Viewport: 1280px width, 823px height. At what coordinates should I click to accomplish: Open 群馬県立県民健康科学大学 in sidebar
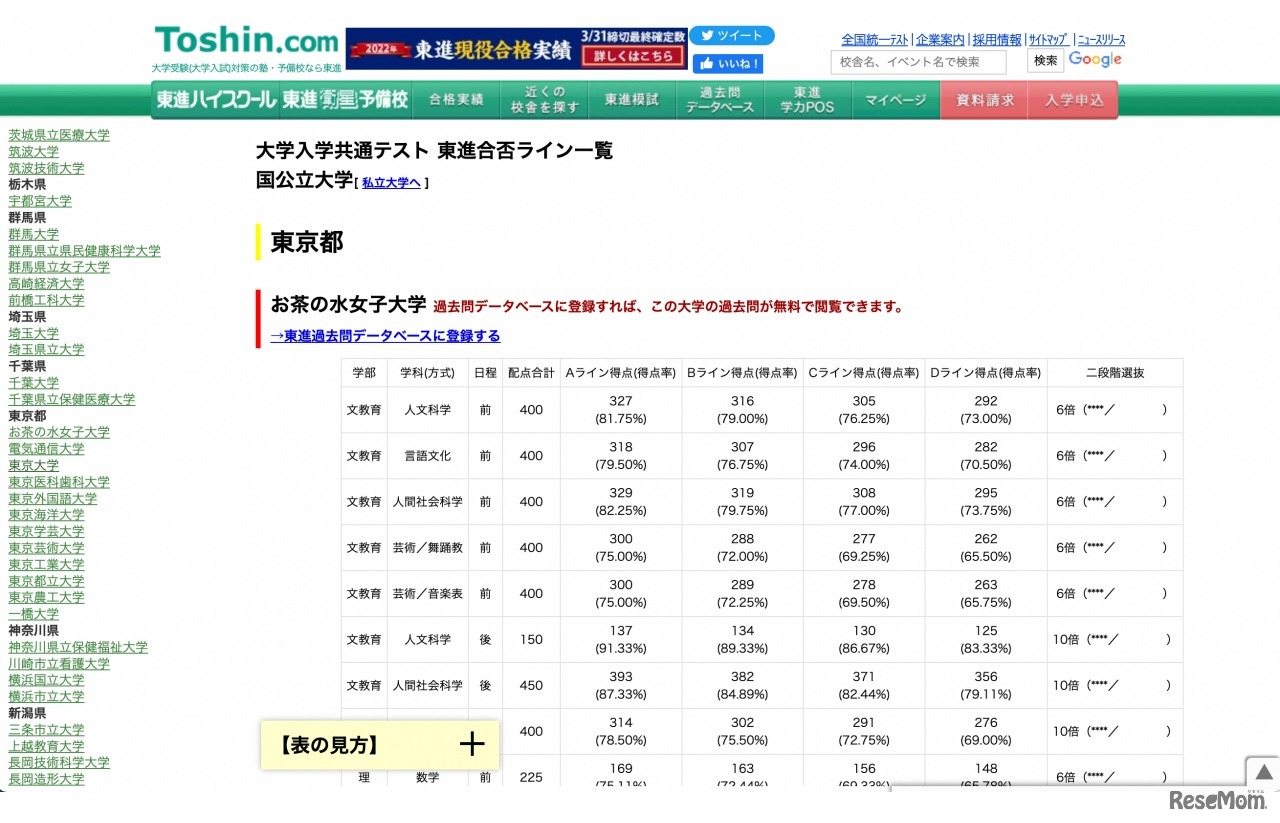click(84, 251)
